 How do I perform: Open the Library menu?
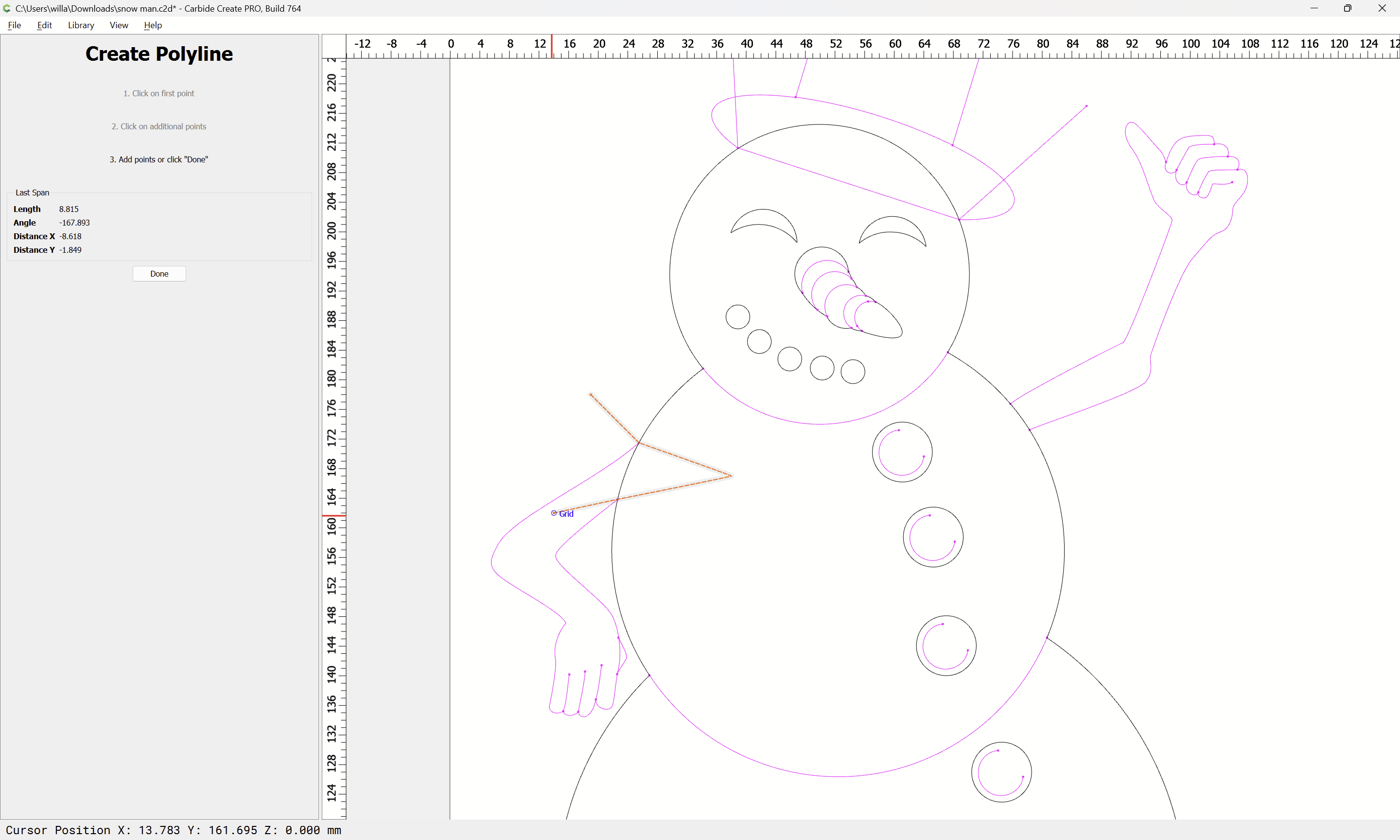pos(81,25)
